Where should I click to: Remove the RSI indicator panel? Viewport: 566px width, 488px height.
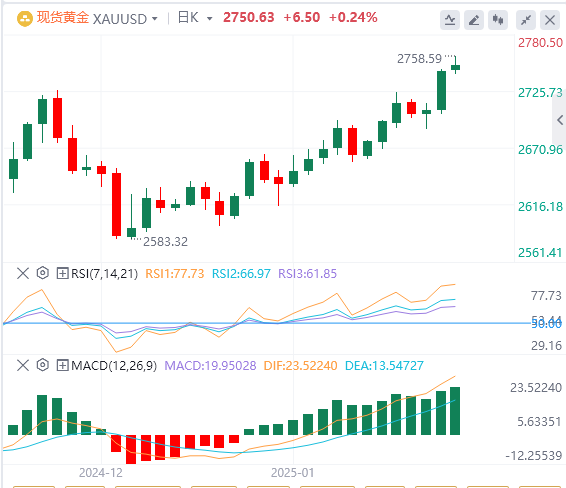(x=23, y=273)
